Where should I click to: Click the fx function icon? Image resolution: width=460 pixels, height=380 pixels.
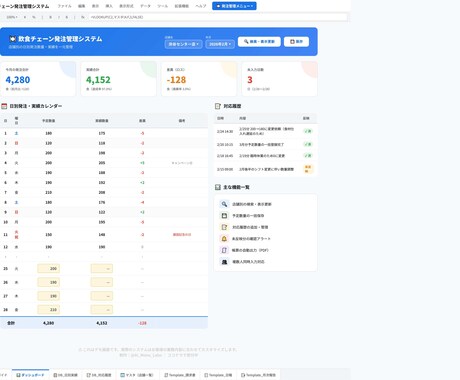pos(83,17)
